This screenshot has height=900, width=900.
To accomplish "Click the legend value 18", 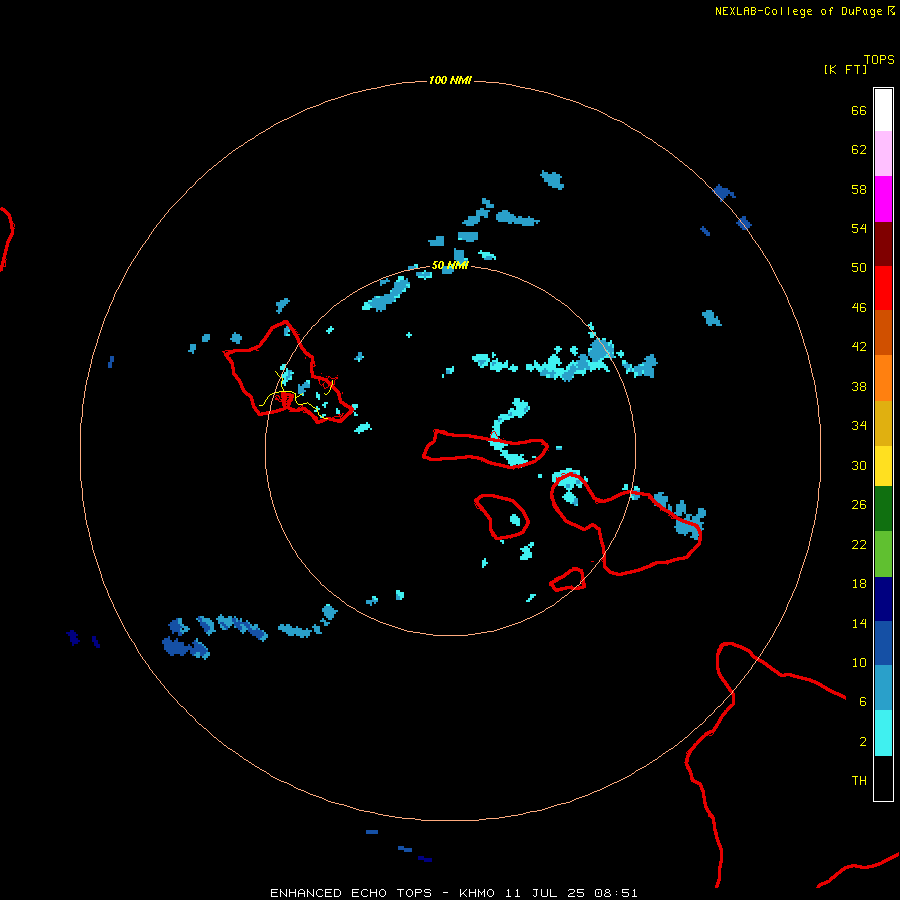I will (859, 584).
